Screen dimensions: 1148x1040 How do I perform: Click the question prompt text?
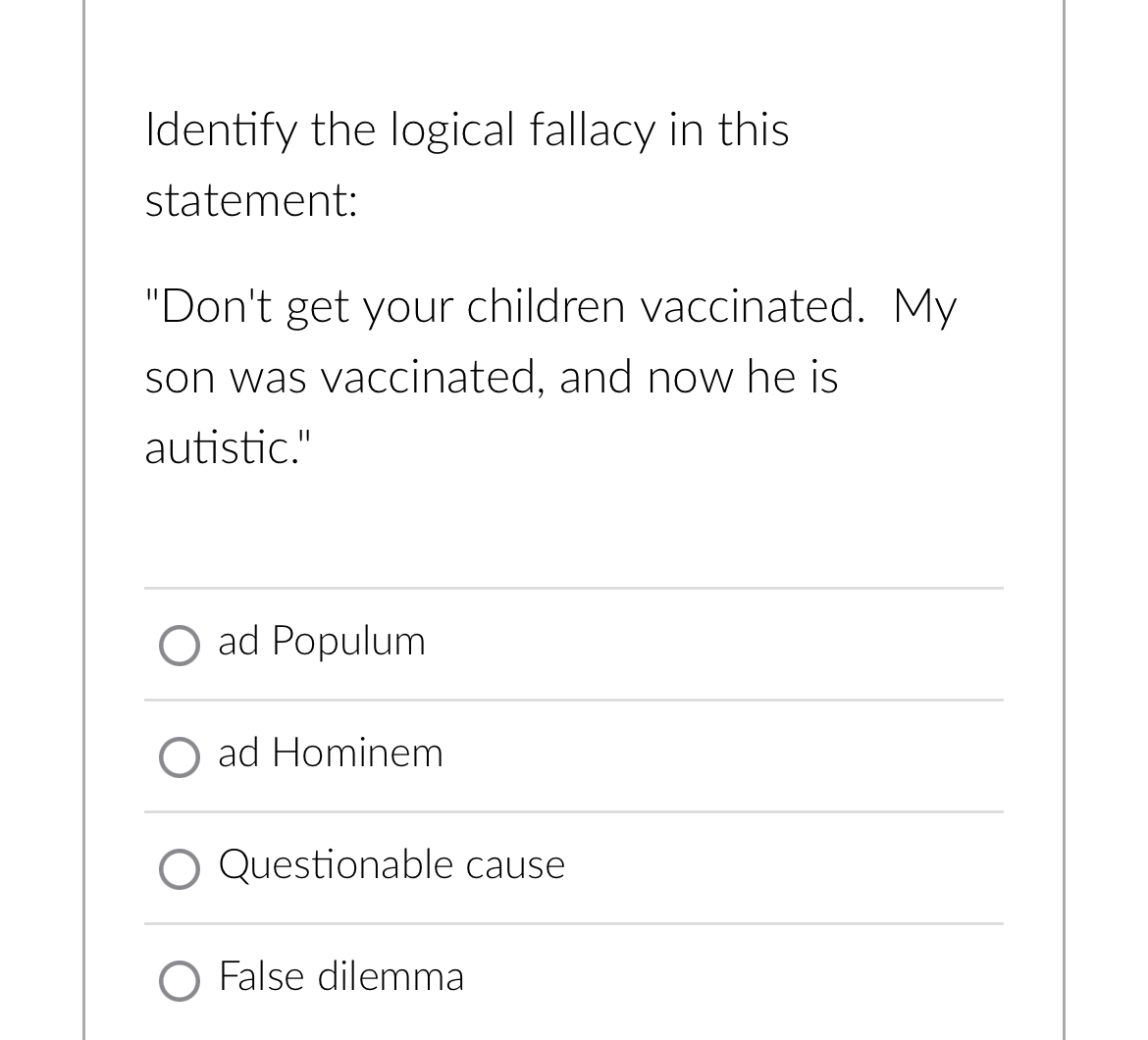[x=468, y=165]
